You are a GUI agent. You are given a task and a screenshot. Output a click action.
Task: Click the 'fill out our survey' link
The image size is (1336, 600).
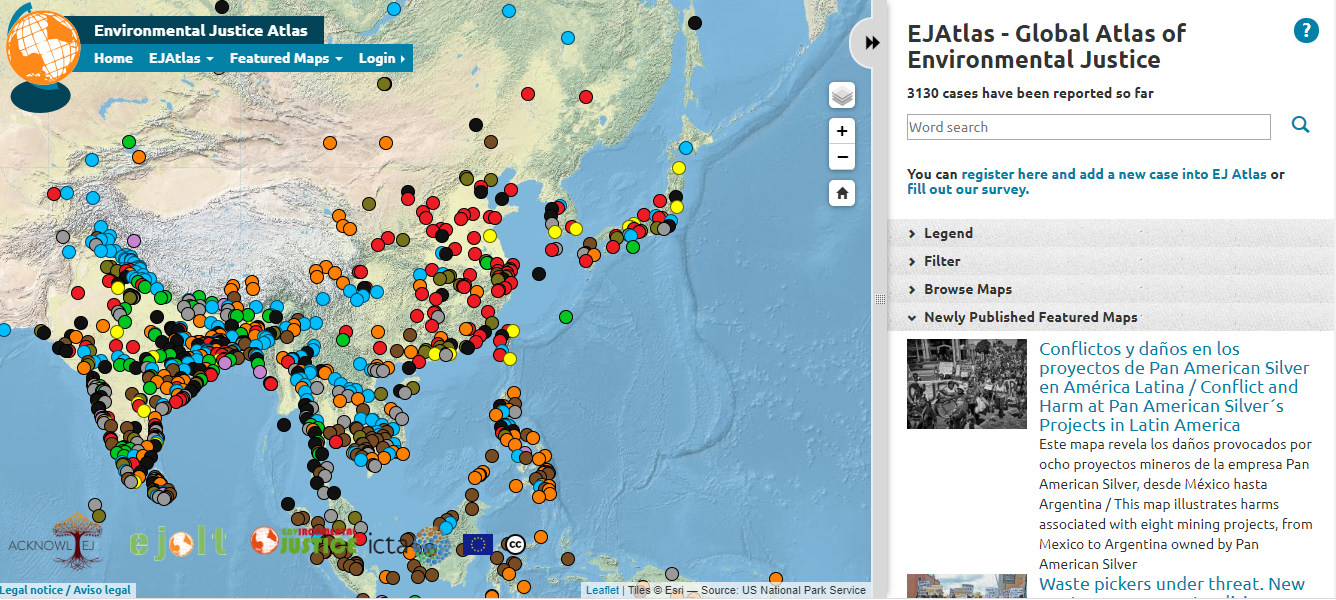pyautogui.click(x=967, y=189)
